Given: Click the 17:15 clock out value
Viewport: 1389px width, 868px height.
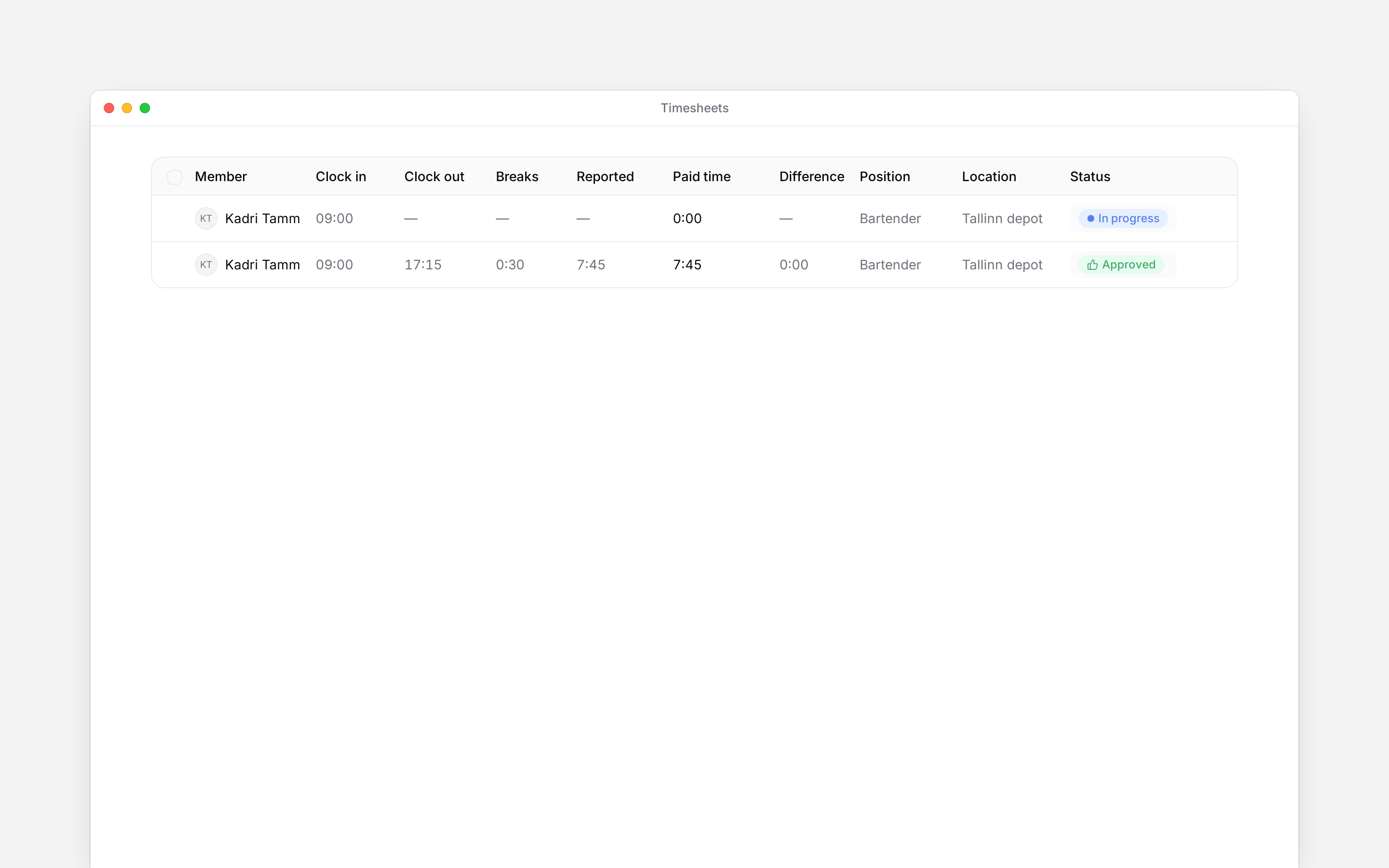Looking at the screenshot, I should point(423,265).
